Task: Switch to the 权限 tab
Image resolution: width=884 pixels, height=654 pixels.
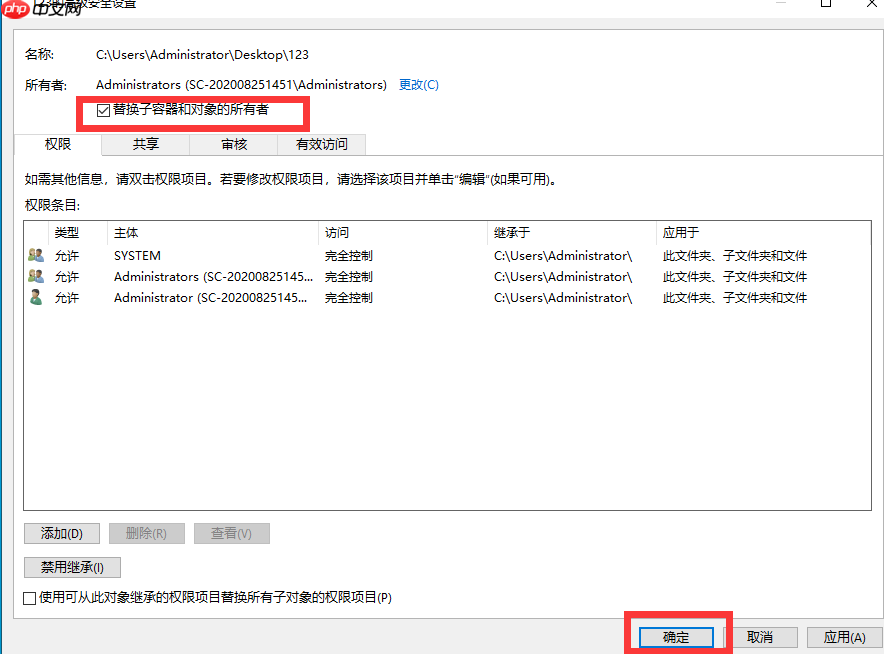Action: click(57, 144)
